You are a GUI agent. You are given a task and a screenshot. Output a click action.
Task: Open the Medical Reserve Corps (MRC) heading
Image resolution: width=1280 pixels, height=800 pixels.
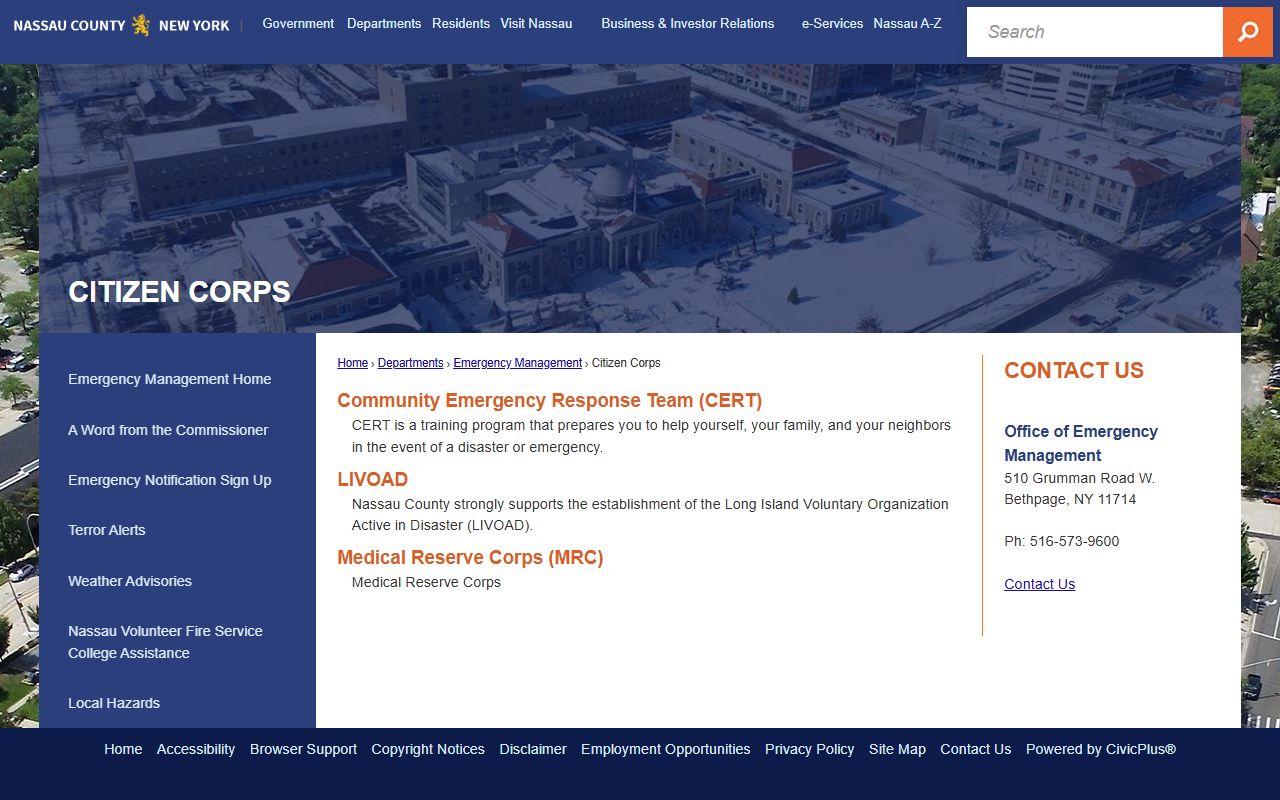(470, 557)
